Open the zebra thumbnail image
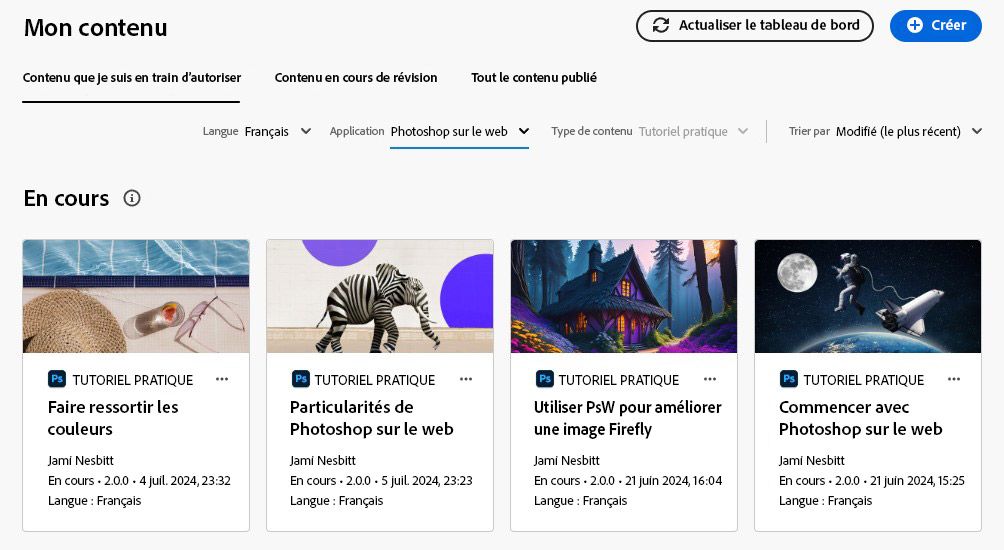 pos(380,296)
